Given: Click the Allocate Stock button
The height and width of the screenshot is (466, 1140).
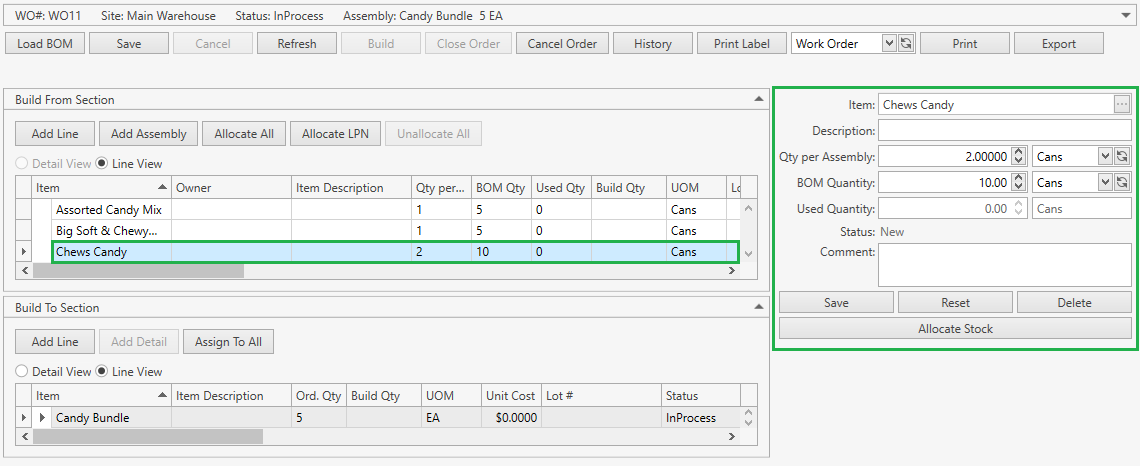Looking at the screenshot, I should [957, 329].
